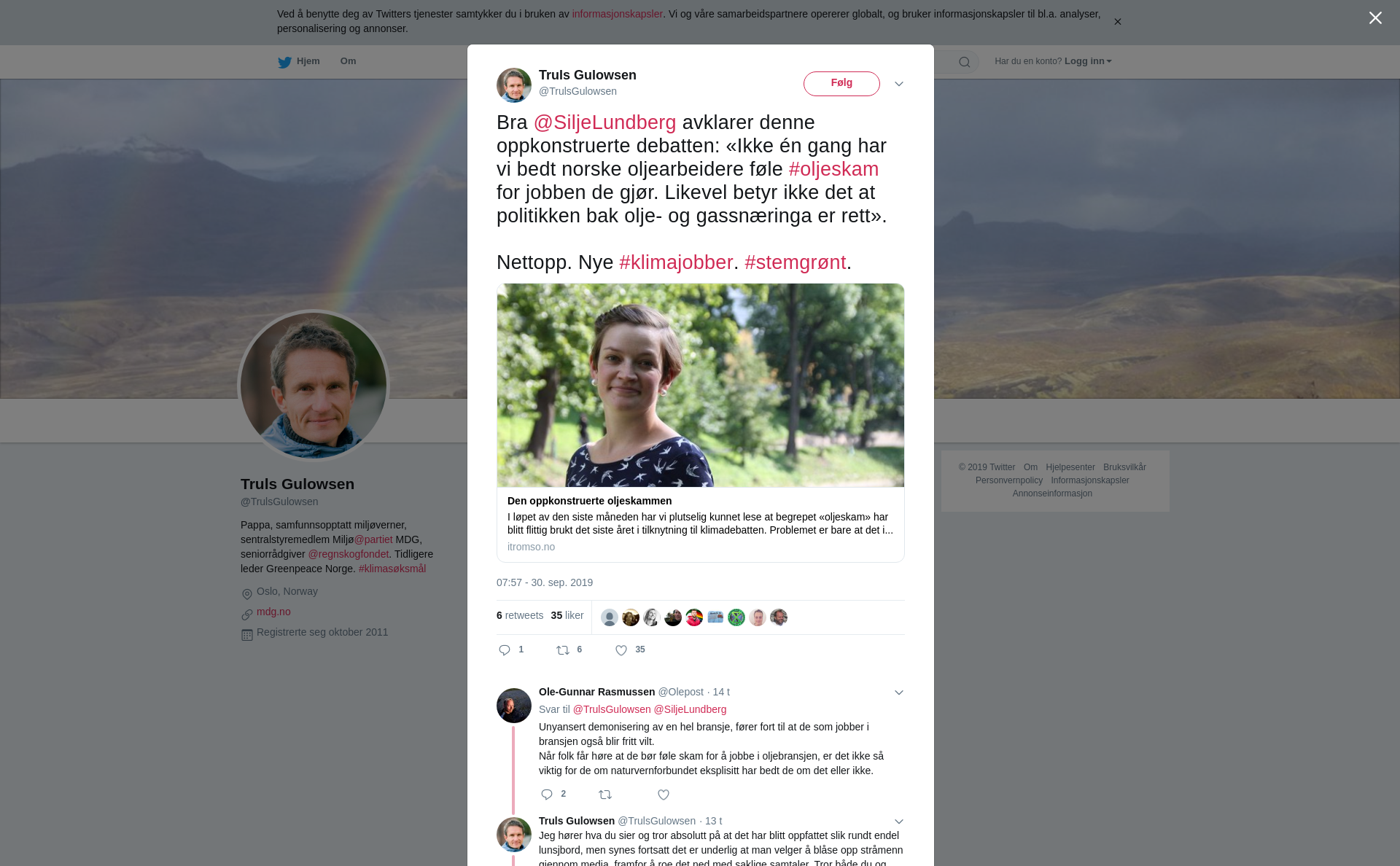Click the 35 liker count
The width and height of the screenshot is (1400, 866).
coord(567,615)
